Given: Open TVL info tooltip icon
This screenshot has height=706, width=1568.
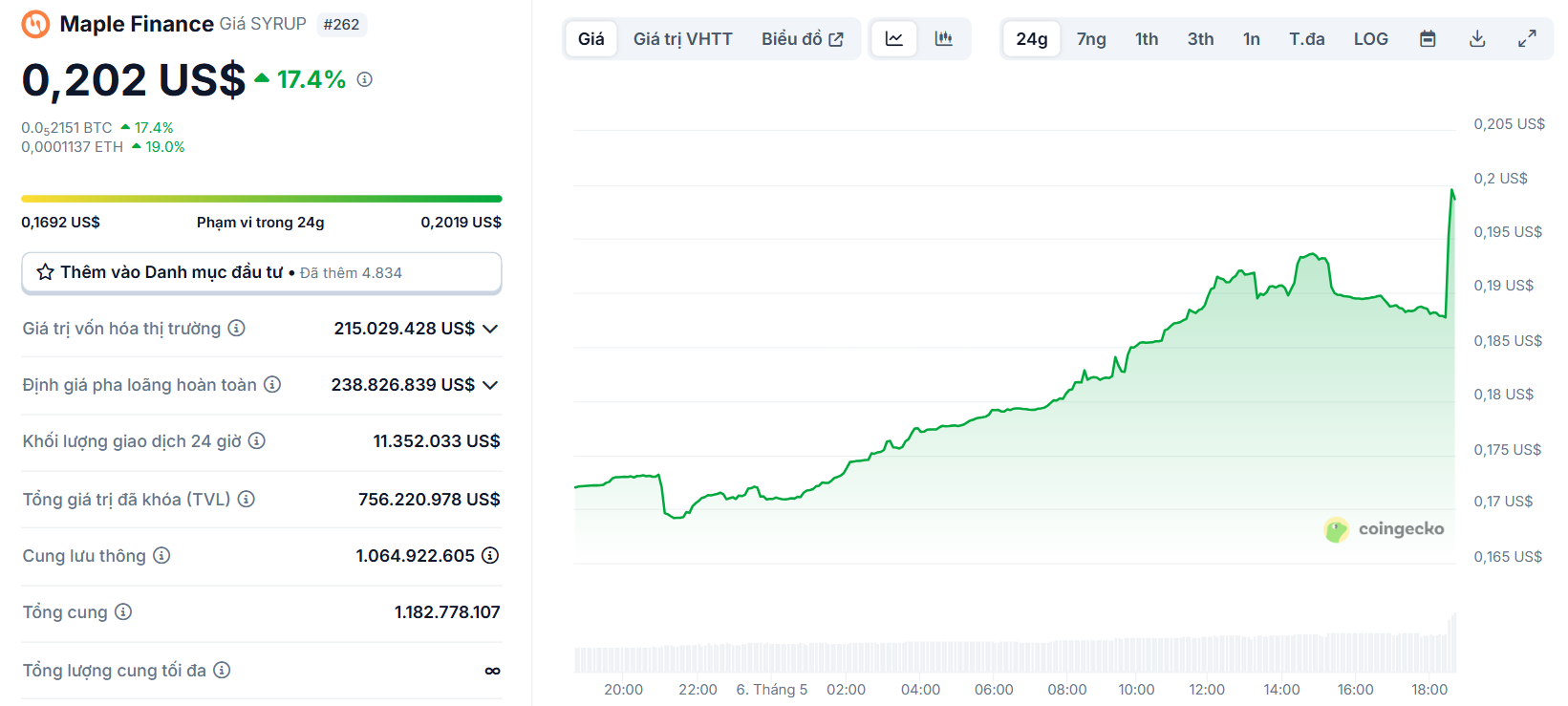Looking at the screenshot, I should coord(247,499).
